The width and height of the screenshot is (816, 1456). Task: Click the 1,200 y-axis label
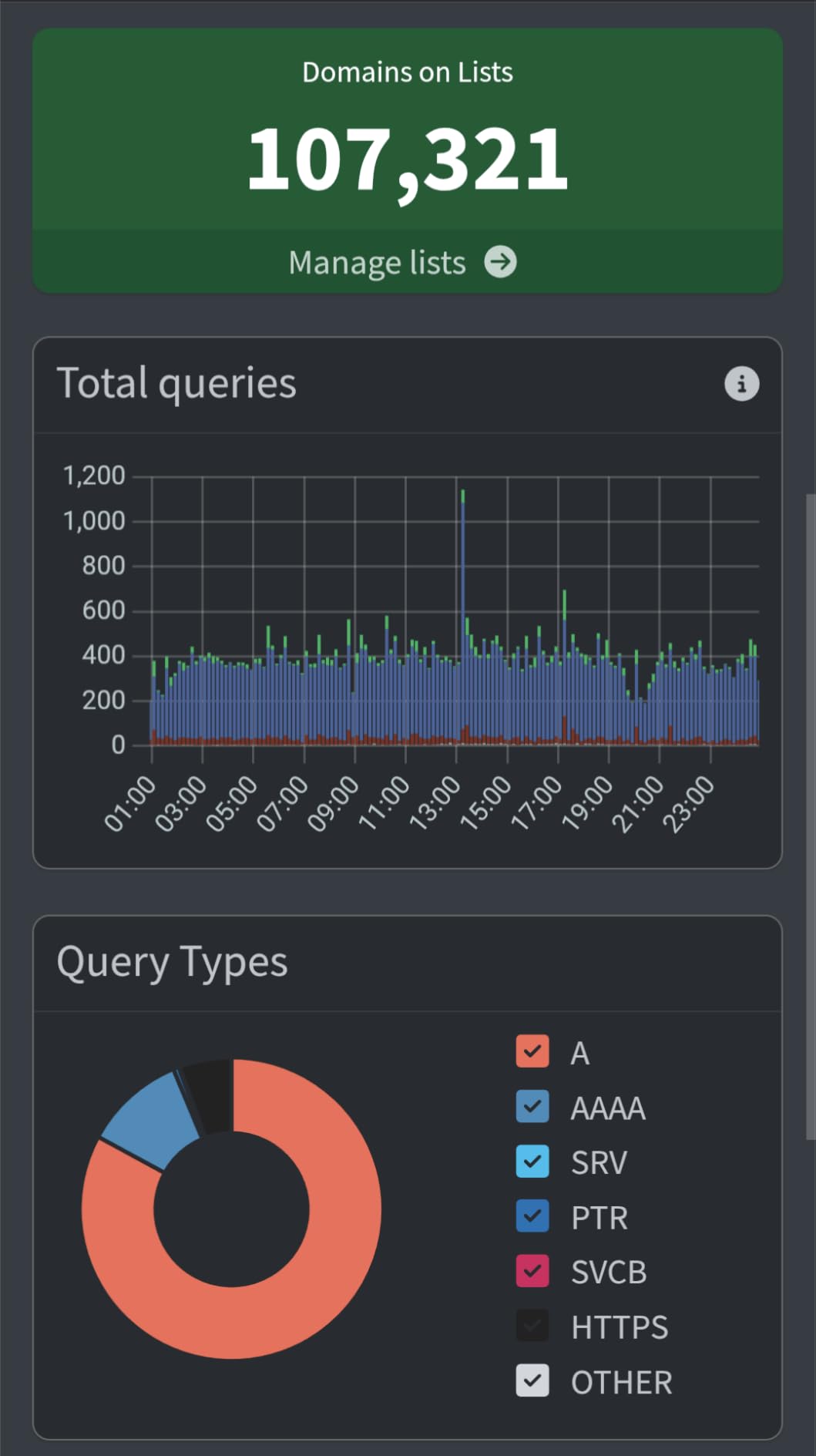click(x=94, y=476)
